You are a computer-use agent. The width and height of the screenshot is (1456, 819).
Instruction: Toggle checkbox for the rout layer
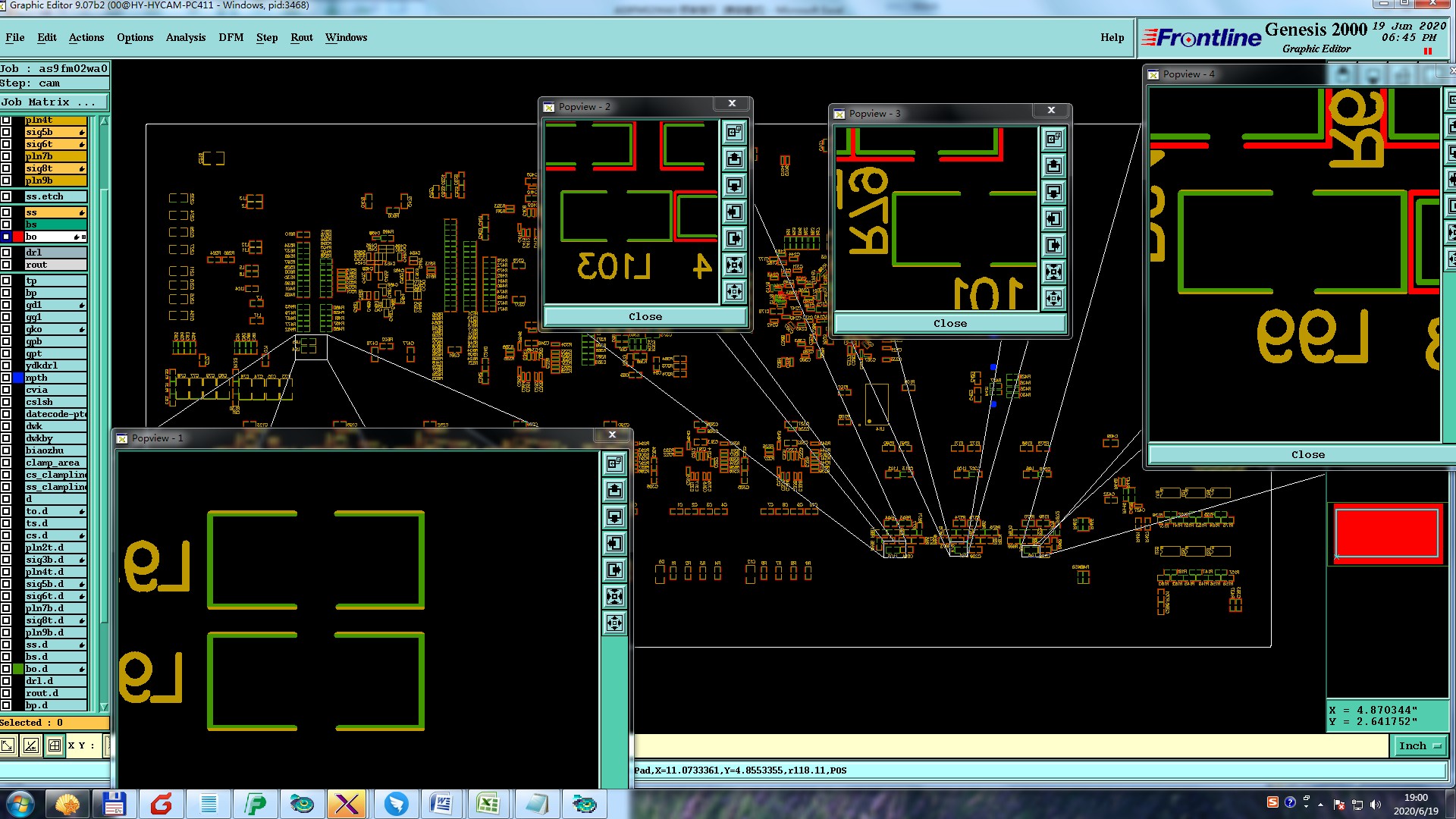click(x=6, y=265)
